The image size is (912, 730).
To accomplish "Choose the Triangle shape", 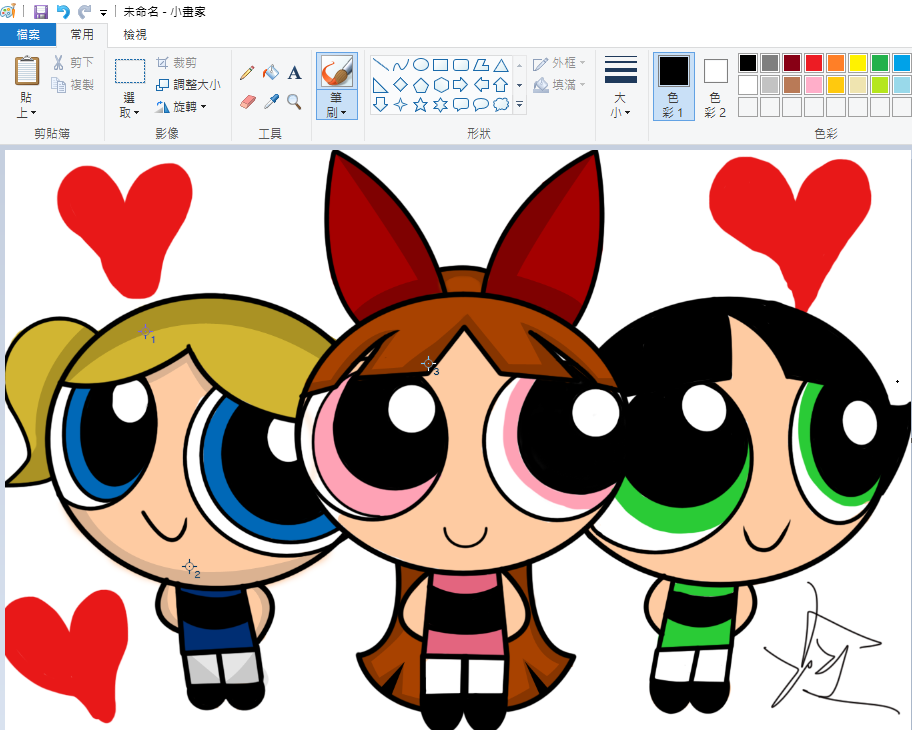I will (x=501, y=65).
